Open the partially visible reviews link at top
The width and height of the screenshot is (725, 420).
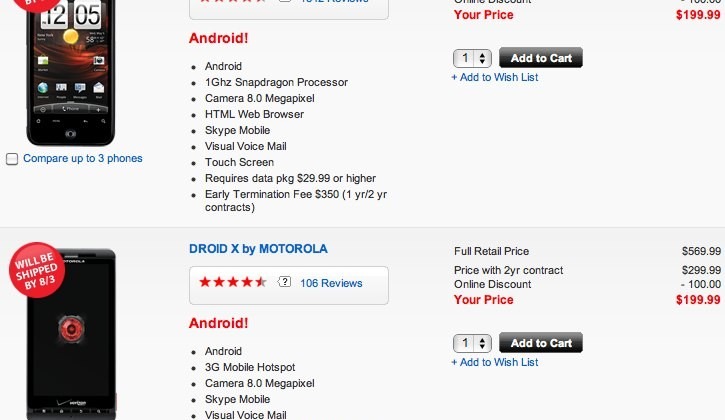(x=334, y=1)
